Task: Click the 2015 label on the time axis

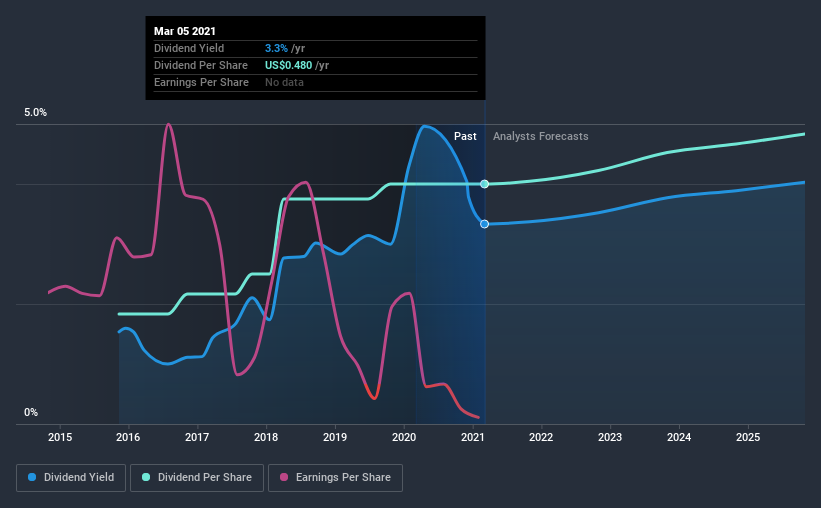Action: [60, 437]
